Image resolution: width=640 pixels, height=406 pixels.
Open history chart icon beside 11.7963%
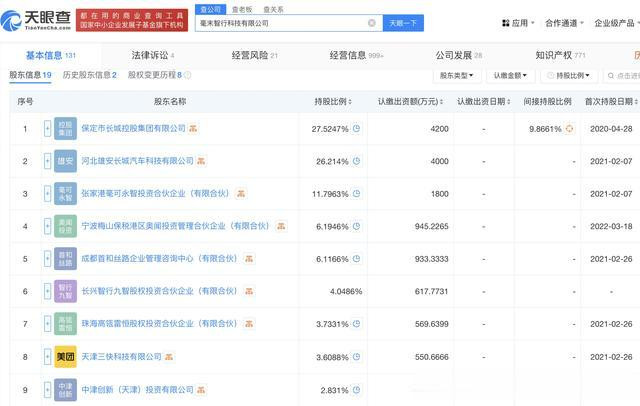(356, 193)
